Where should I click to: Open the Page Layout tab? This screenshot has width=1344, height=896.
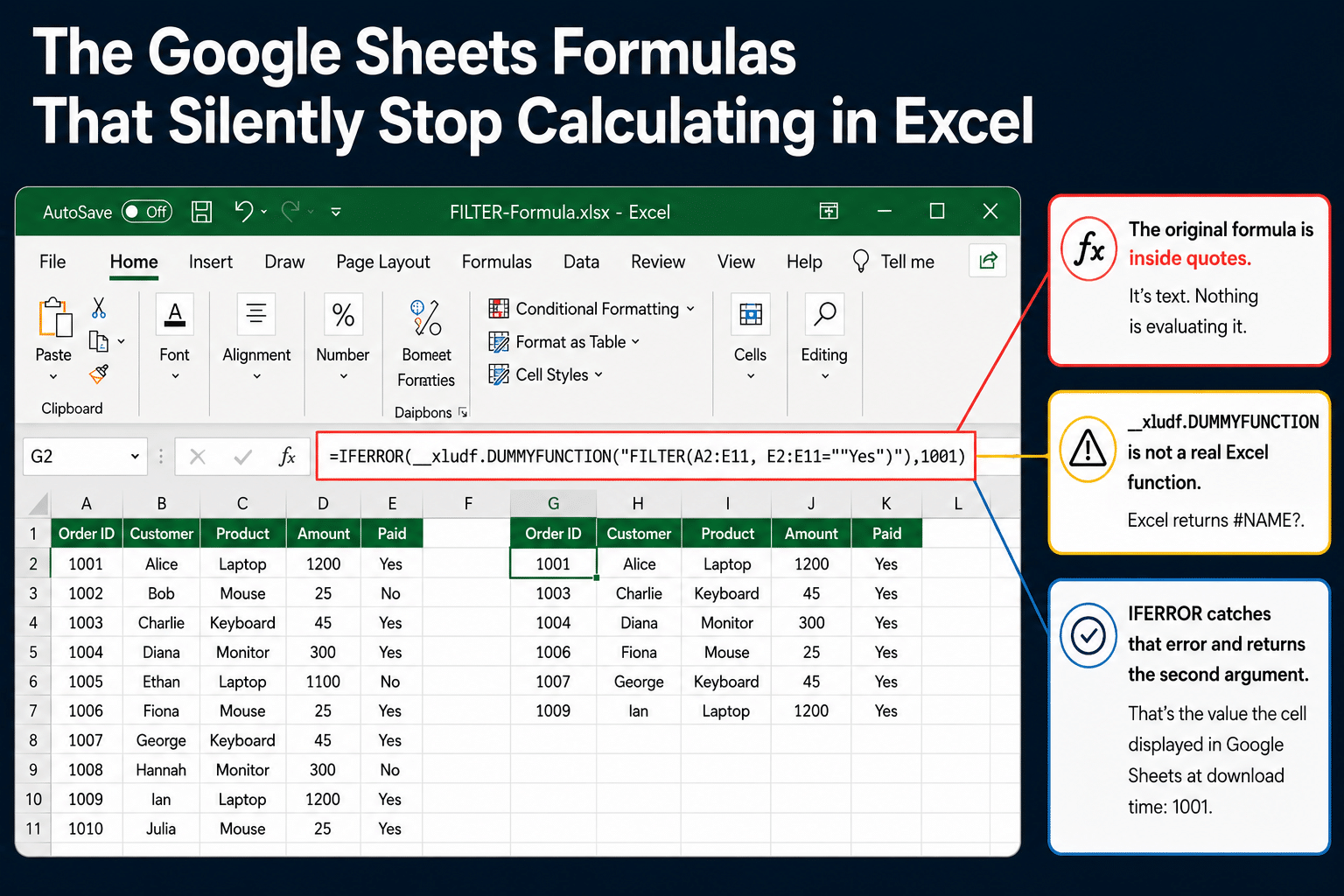tap(383, 262)
